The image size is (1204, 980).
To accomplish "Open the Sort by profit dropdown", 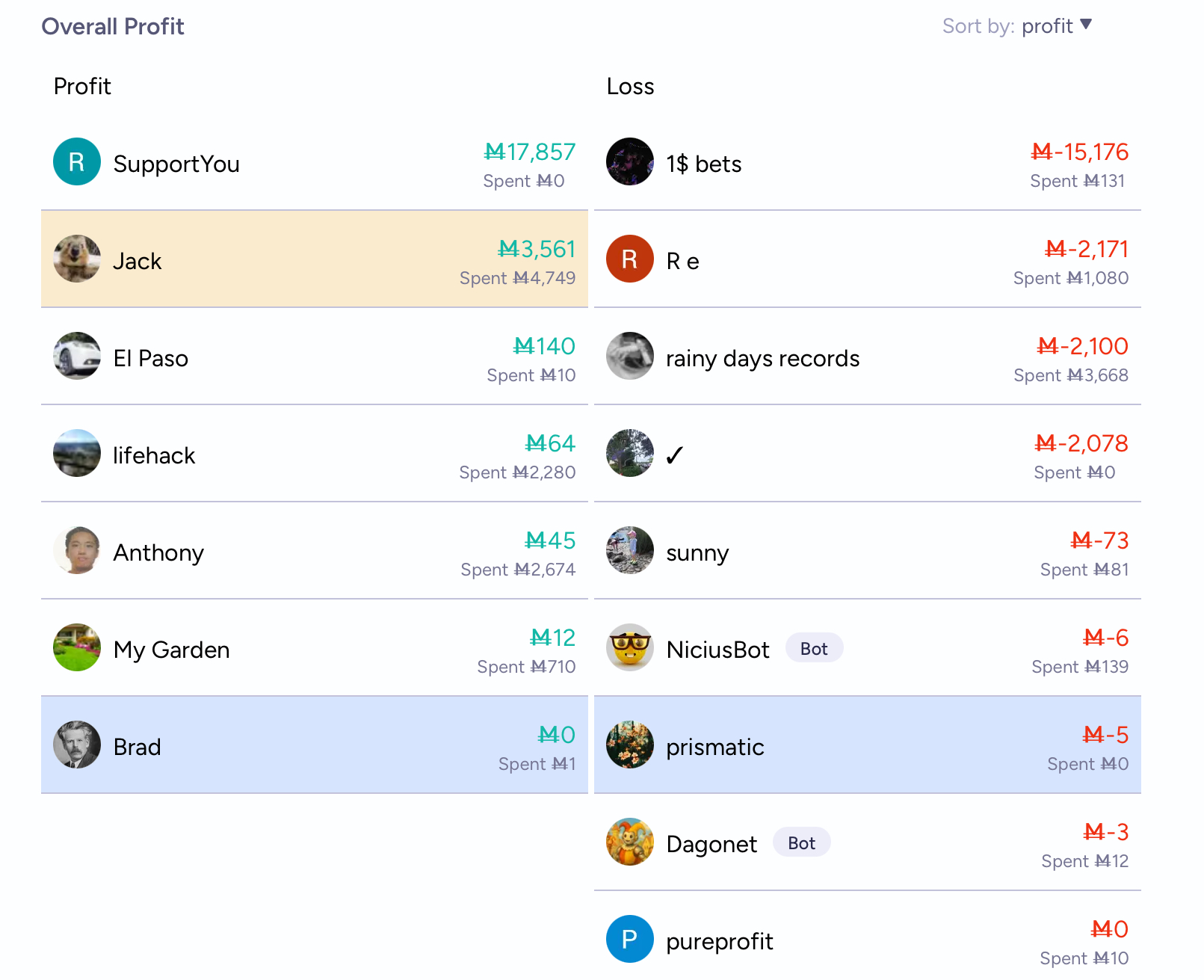I will tap(1055, 26).
